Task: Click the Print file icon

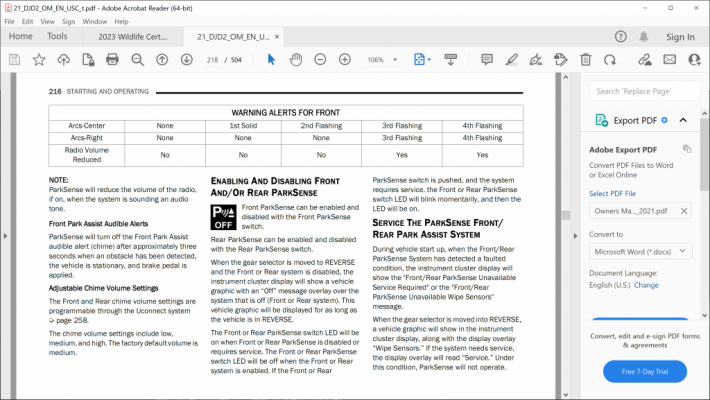Action: click(x=112, y=59)
